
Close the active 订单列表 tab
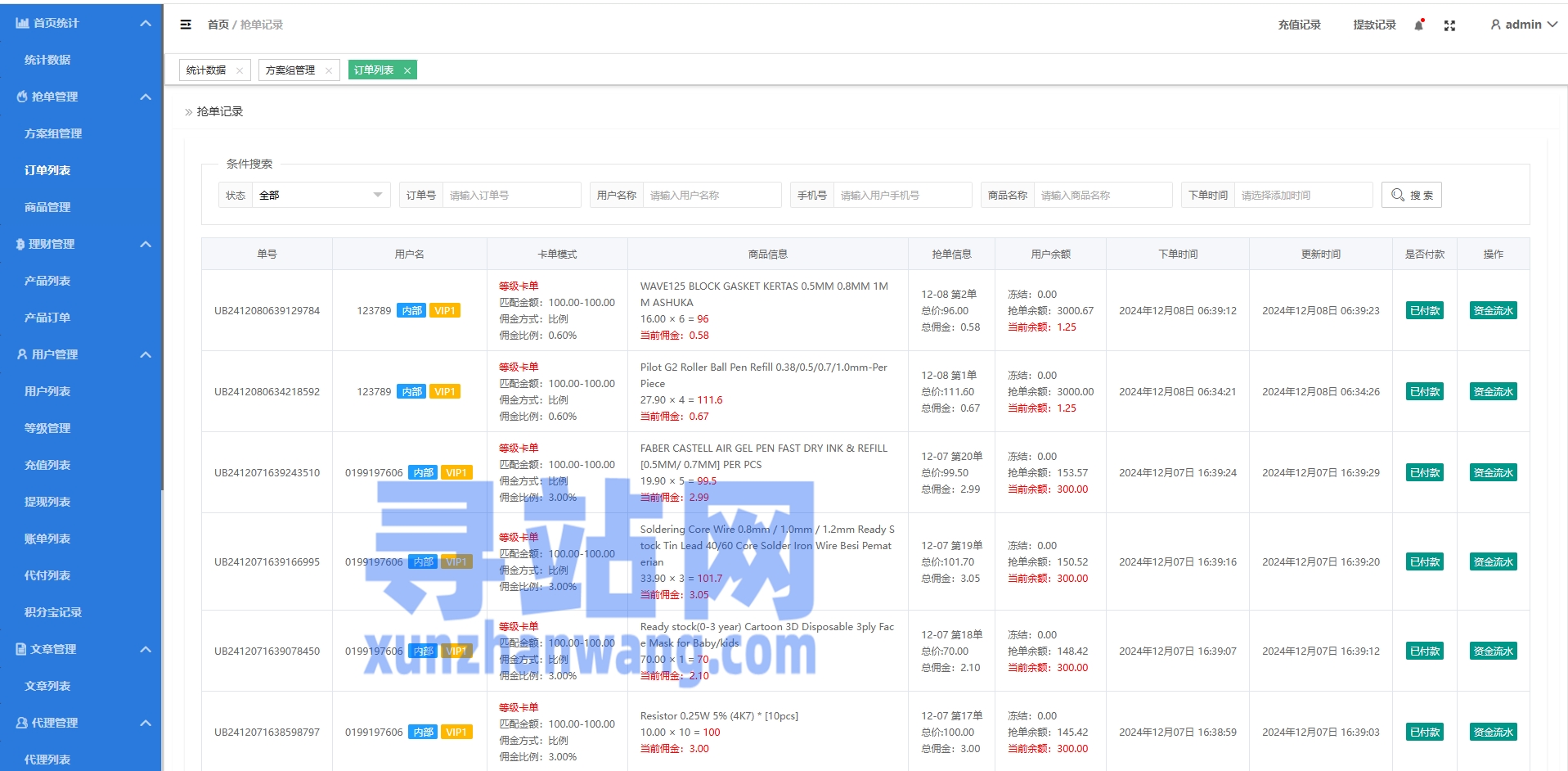coord(407,70)
